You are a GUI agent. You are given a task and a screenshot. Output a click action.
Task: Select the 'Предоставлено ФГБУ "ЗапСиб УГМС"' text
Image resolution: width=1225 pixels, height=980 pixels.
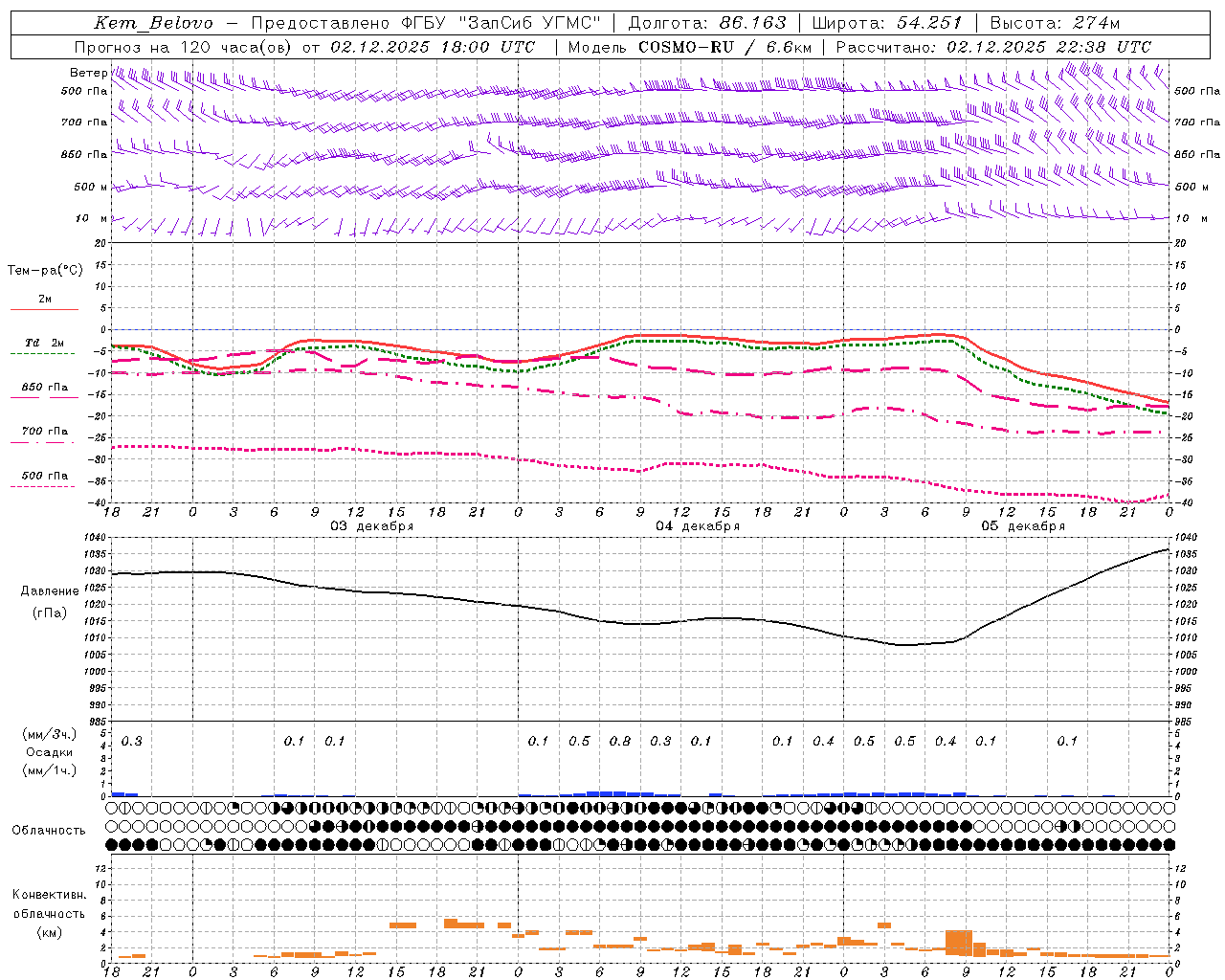click(426, 24)
